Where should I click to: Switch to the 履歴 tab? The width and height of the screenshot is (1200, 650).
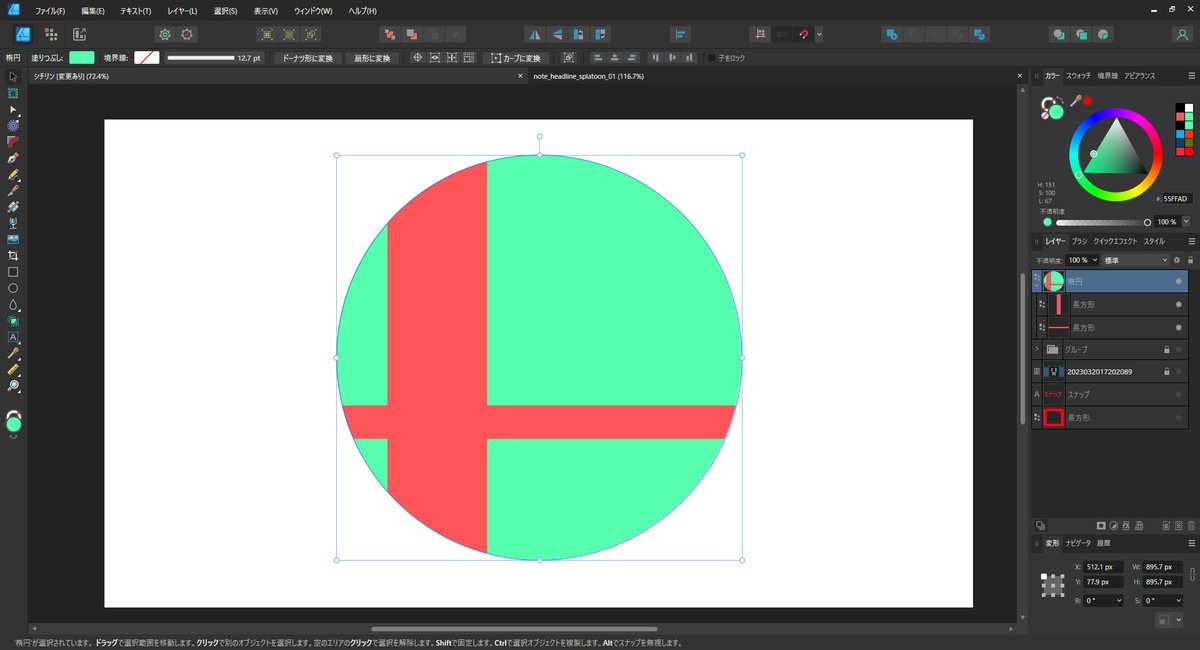pos(1104,543)
